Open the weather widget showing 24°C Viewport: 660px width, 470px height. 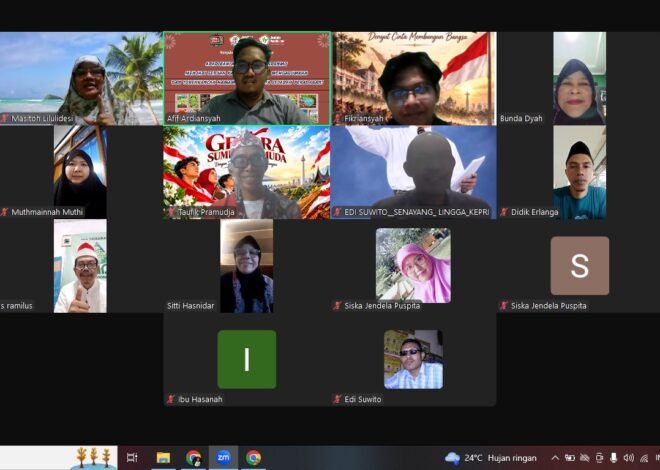491,458
